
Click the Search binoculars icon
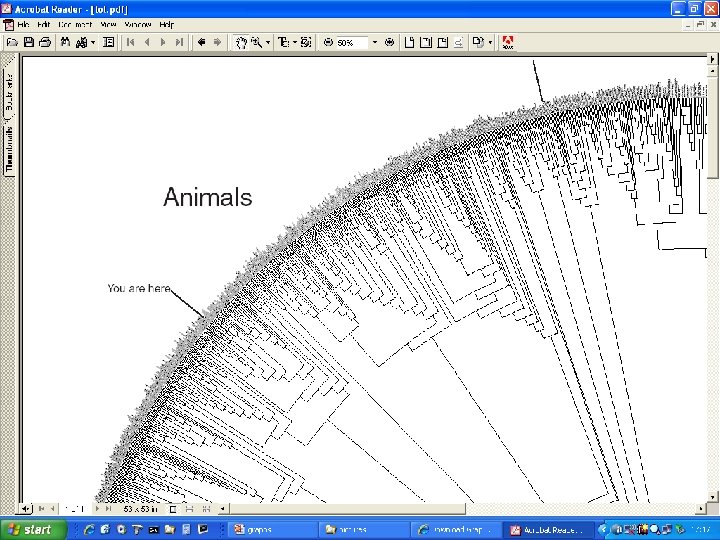click(82, 42)
